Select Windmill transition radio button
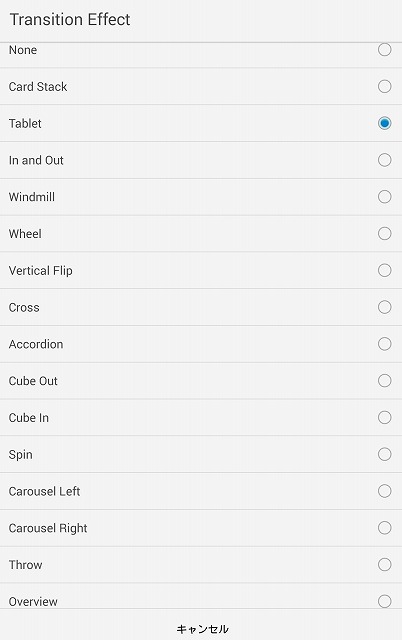 (384, 197)
